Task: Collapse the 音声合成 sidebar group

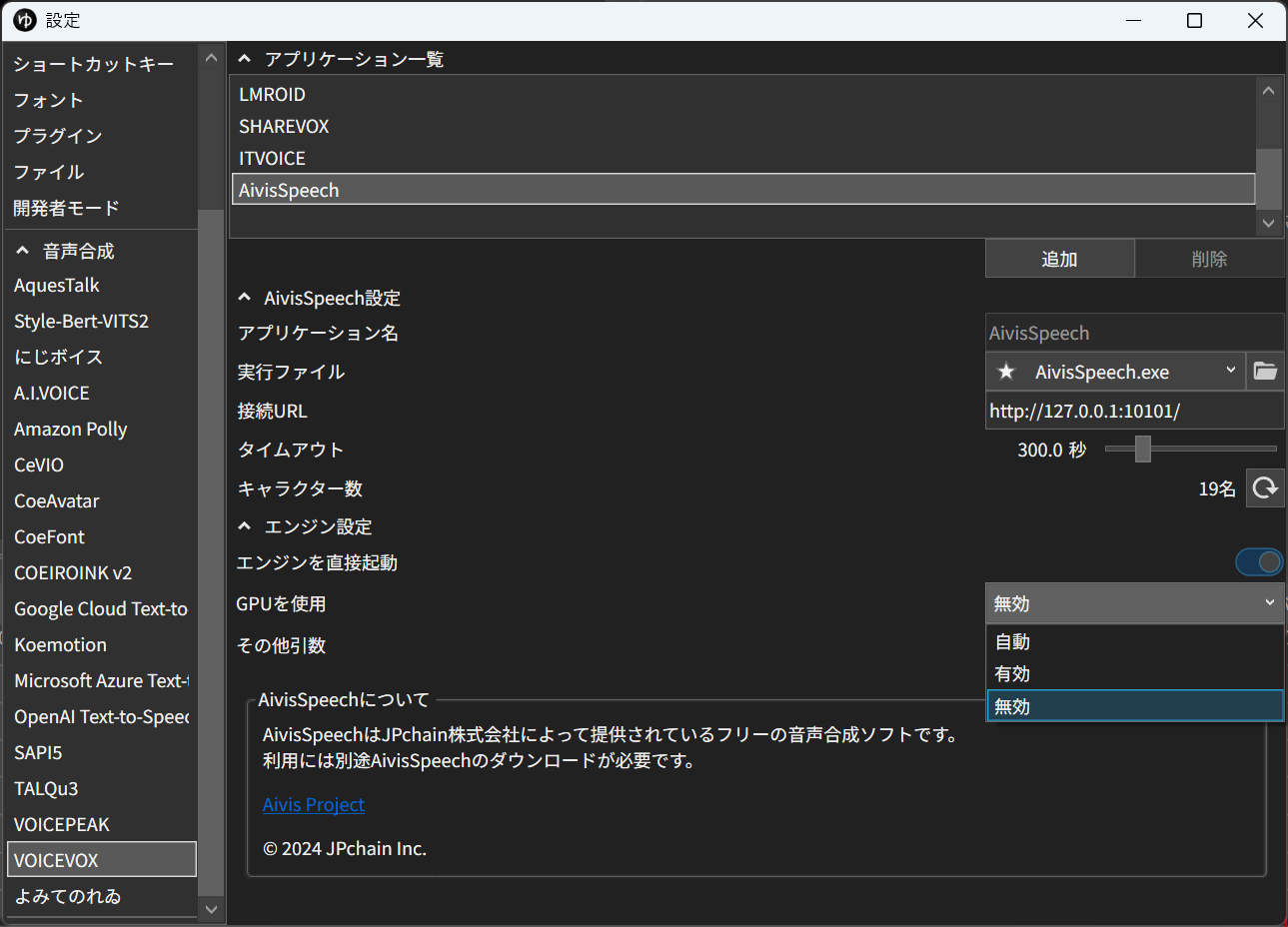Action: (x=22, y=251)
